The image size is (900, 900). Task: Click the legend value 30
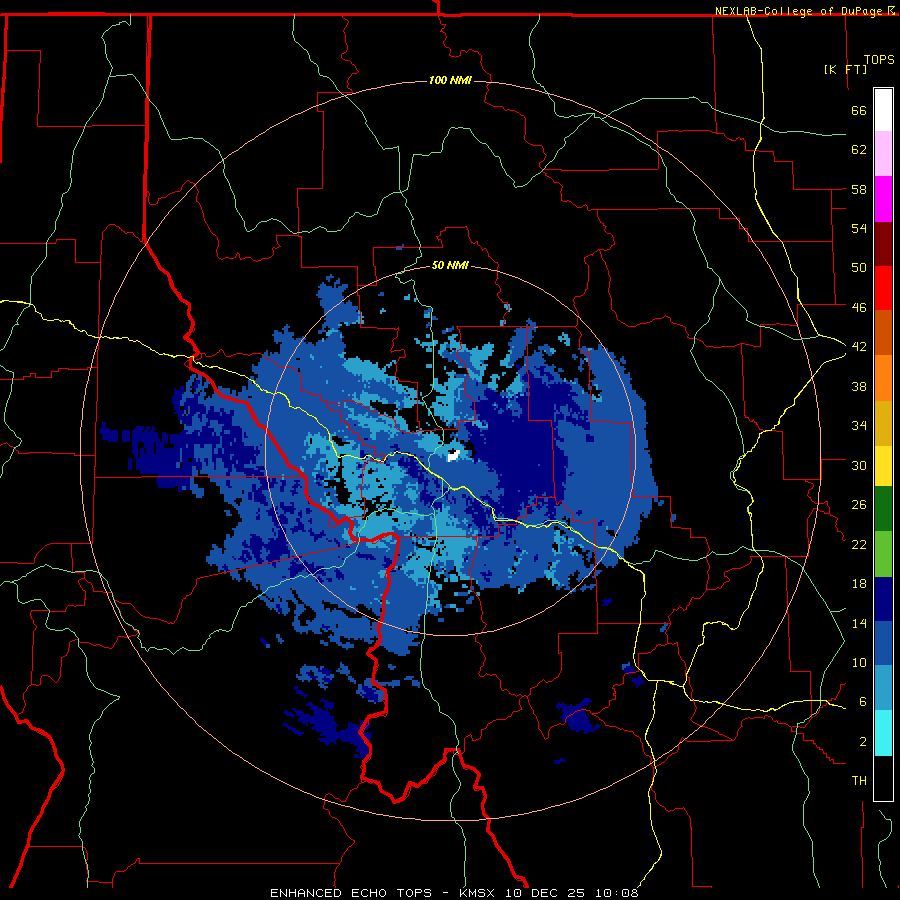[x=859, y=465]
